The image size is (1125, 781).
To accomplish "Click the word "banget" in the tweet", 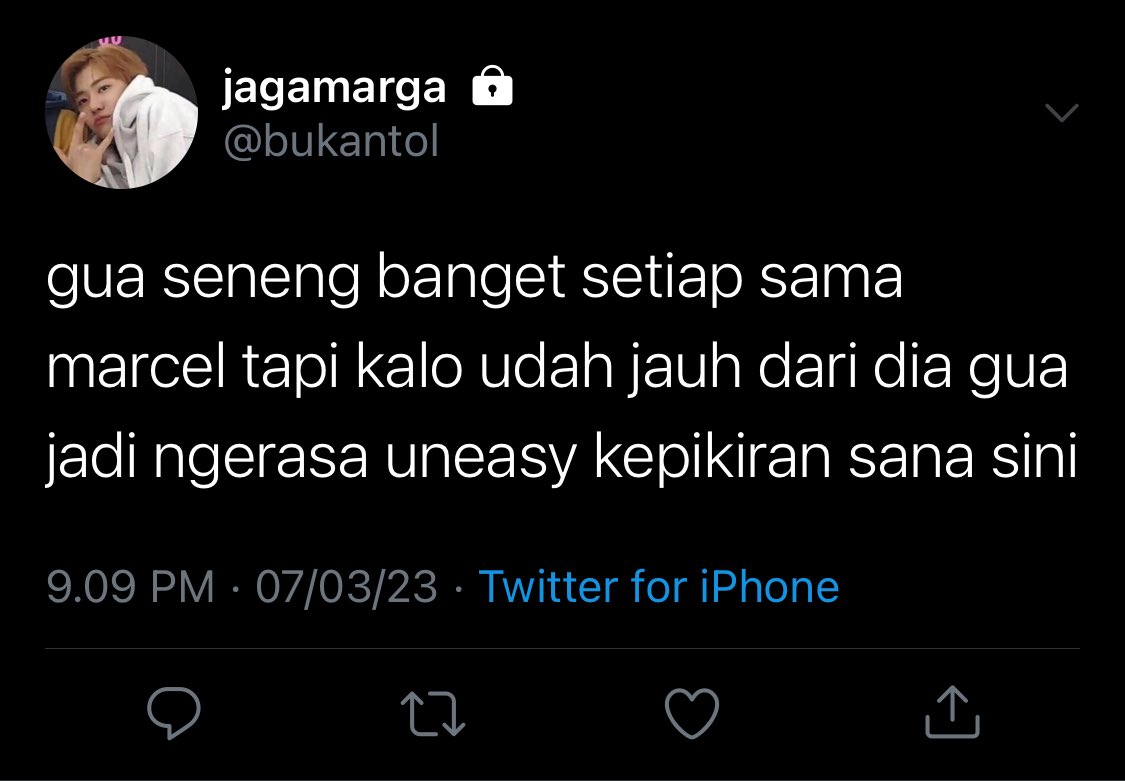I will tap(471, 280).
